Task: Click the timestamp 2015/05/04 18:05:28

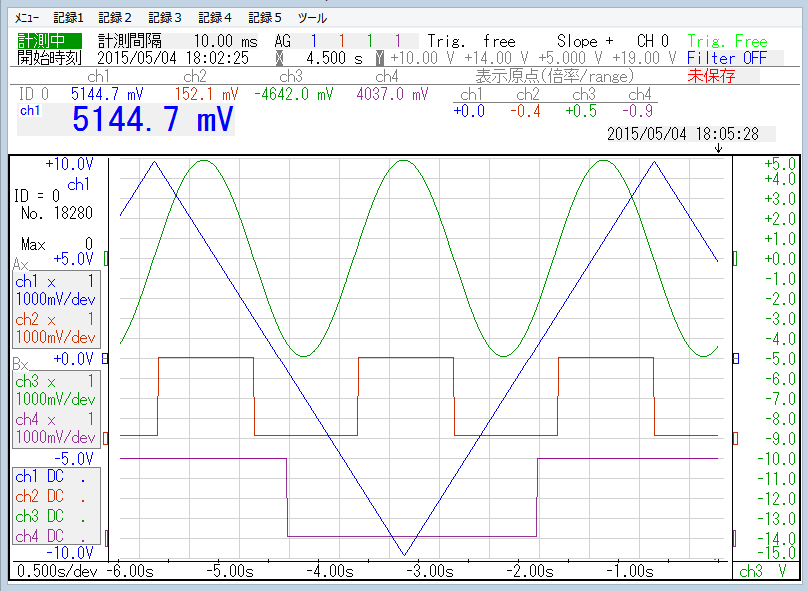Action: click(683, 134)
